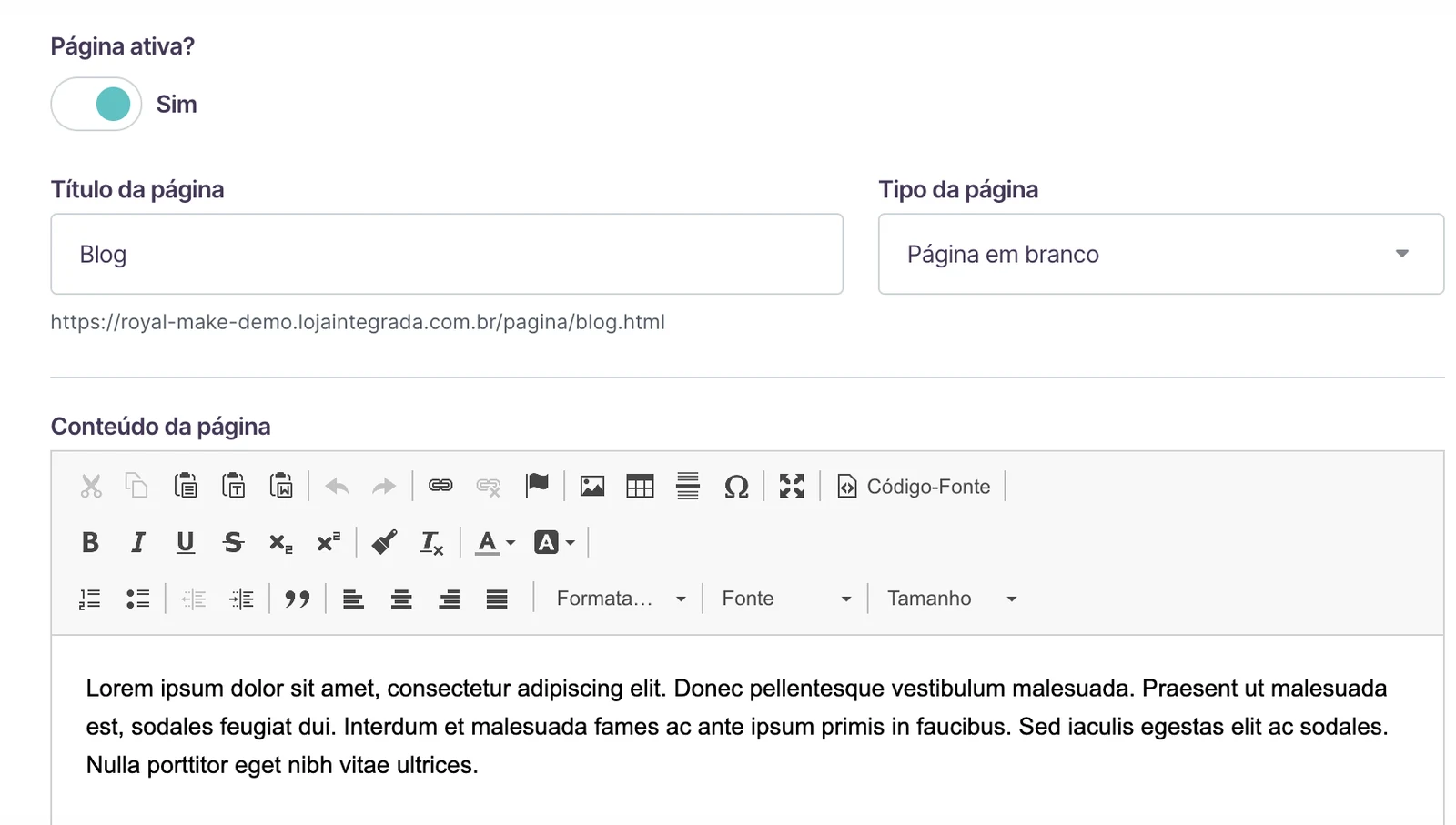
Task: Align text right
Action: (x=450, y=599)
